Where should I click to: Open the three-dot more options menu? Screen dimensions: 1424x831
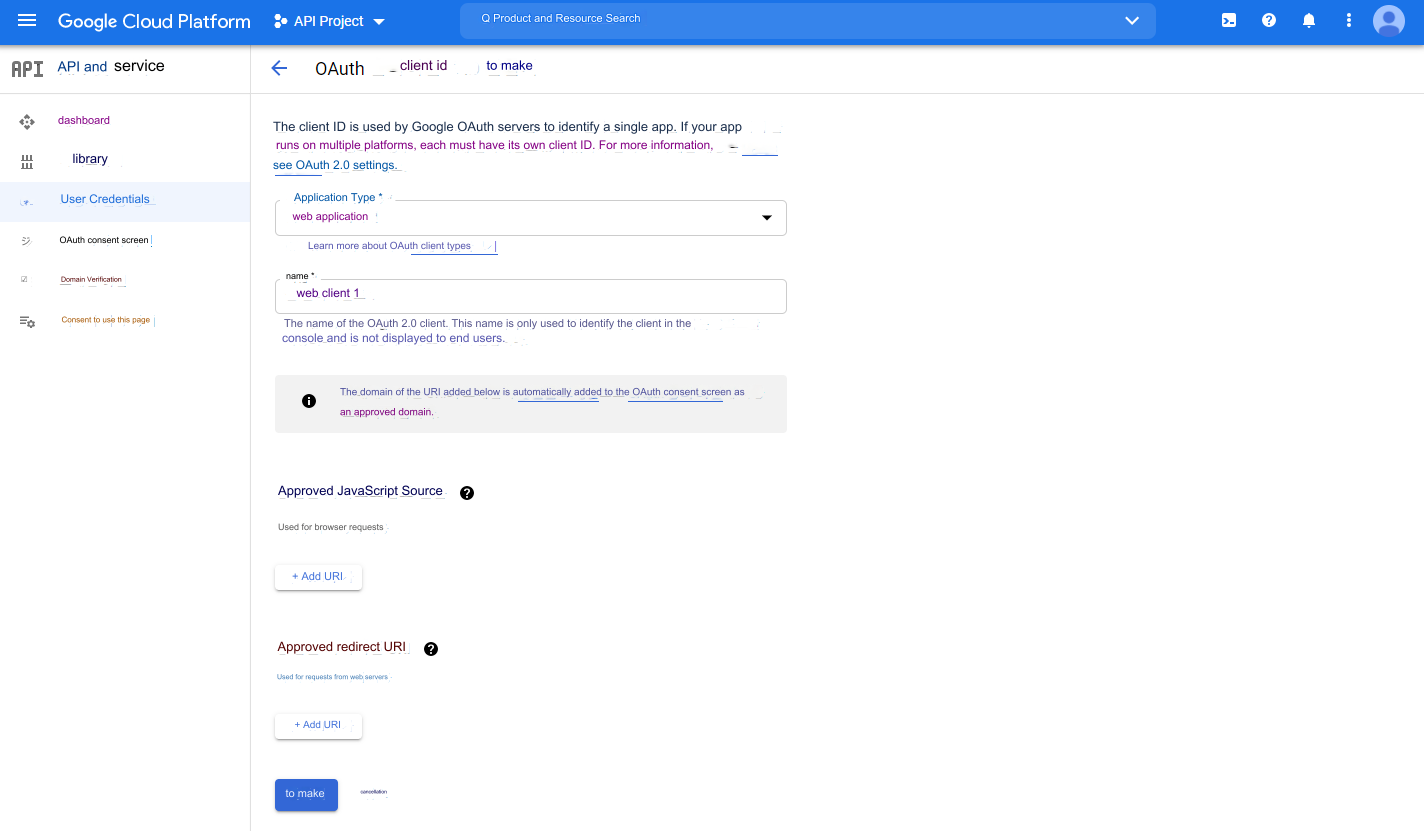[1349, 20]
